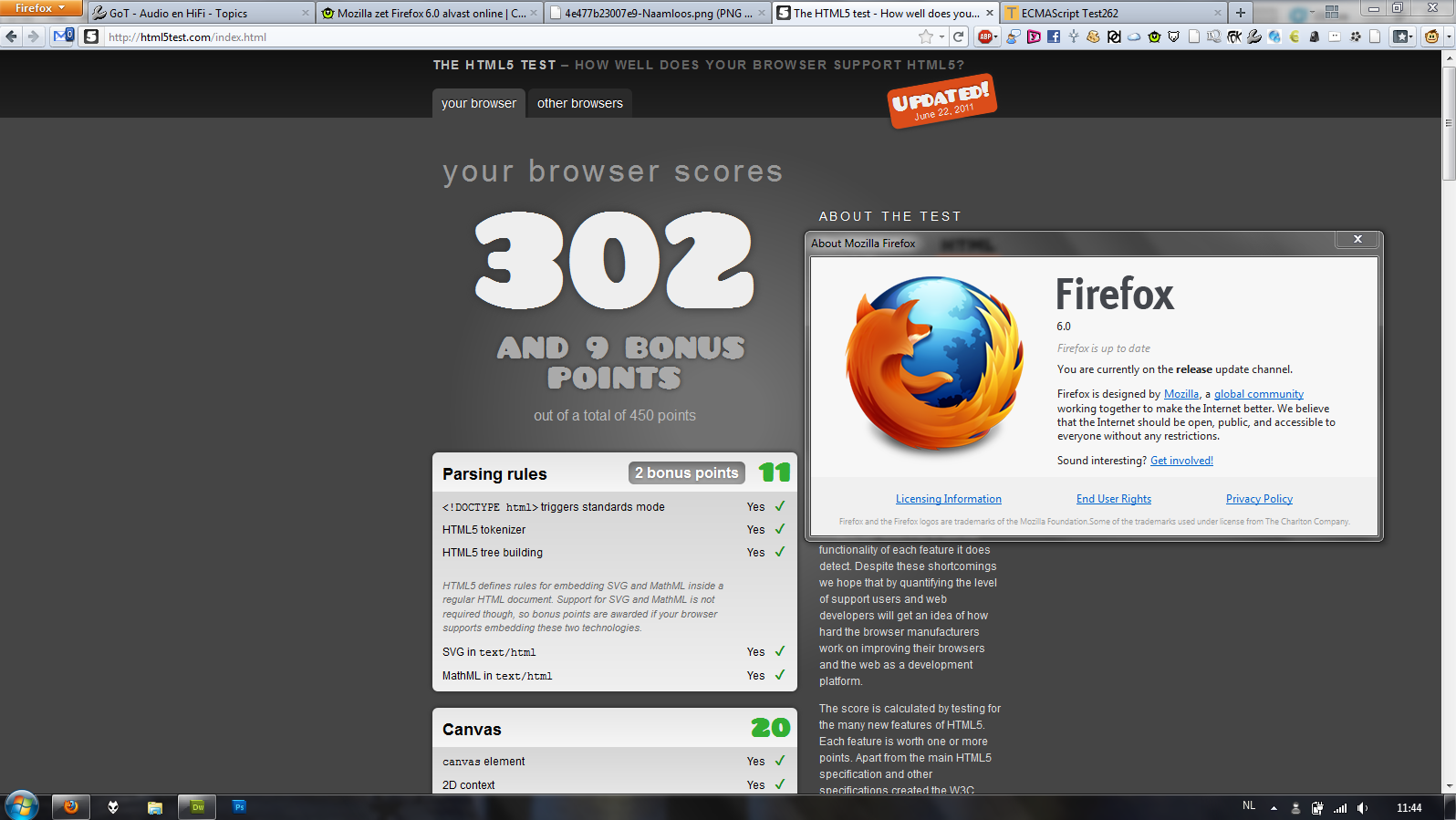Click 'MathML in text/html' row text
Image resolution: width=1456 pixels, height=820 pixels.
497,676
